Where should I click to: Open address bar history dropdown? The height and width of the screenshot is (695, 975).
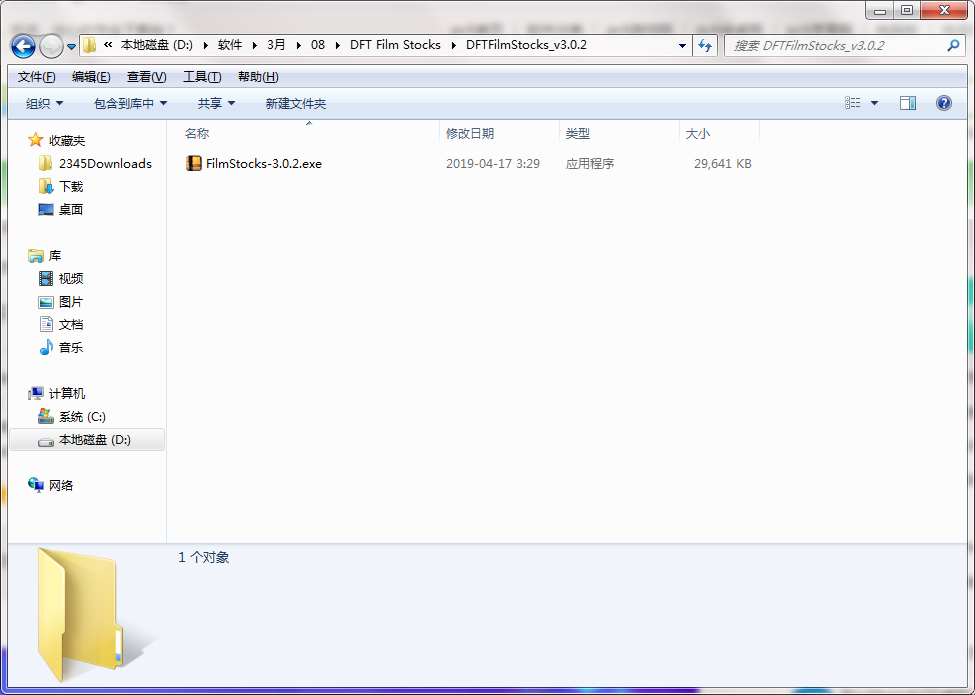pos(682,45)
